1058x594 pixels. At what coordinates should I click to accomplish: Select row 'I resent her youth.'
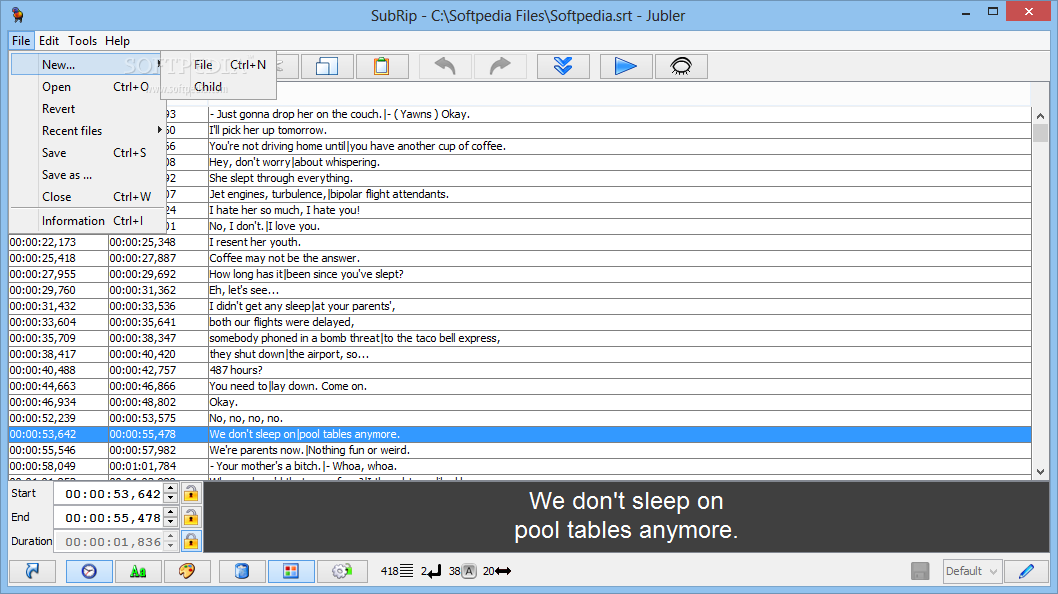[x=520, y=242]
